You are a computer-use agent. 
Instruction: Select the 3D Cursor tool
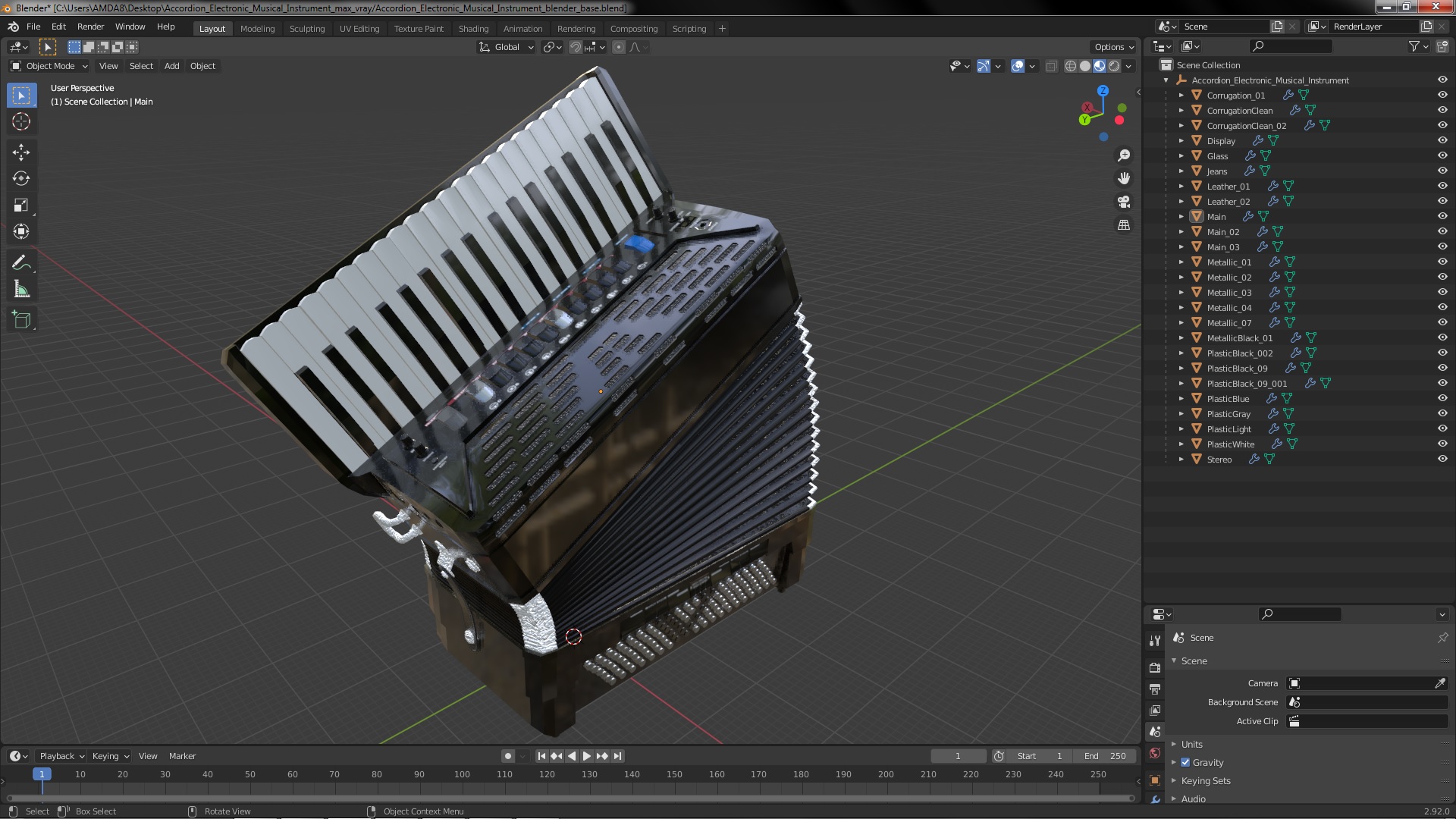tap(21, 121)
